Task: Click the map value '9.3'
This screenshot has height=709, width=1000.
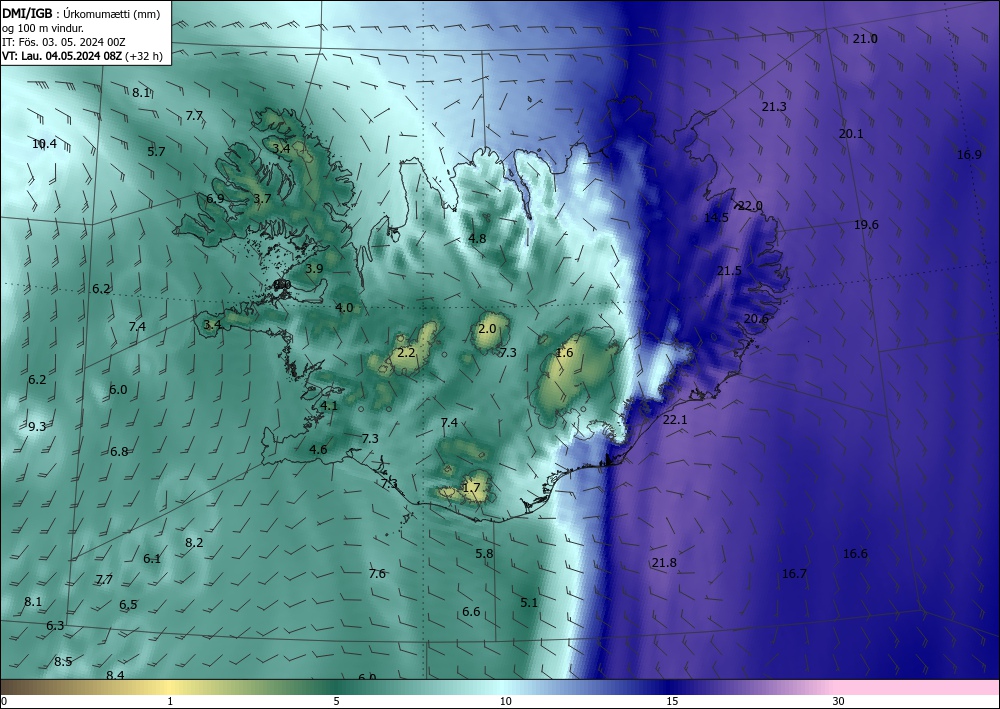Action: tap(37, 427)
